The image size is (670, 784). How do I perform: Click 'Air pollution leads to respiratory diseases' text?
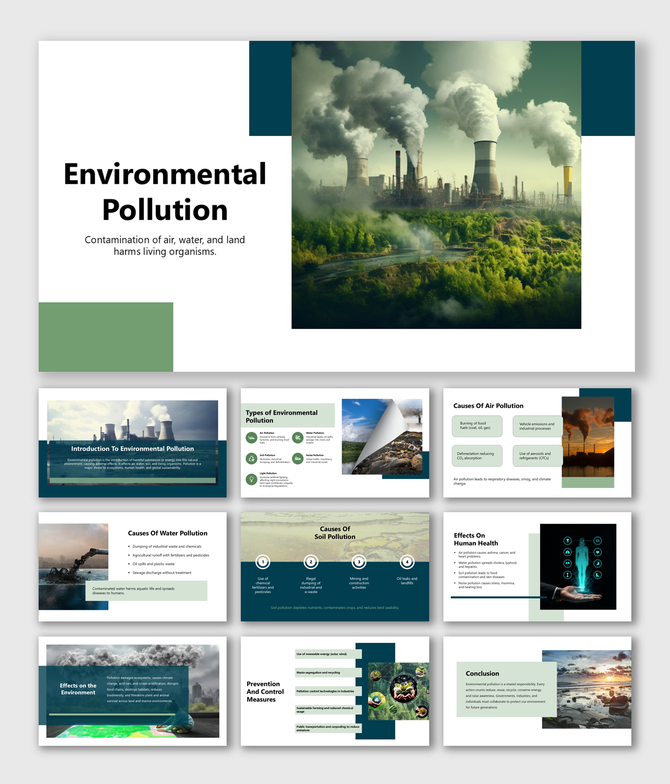coord(502,481)
